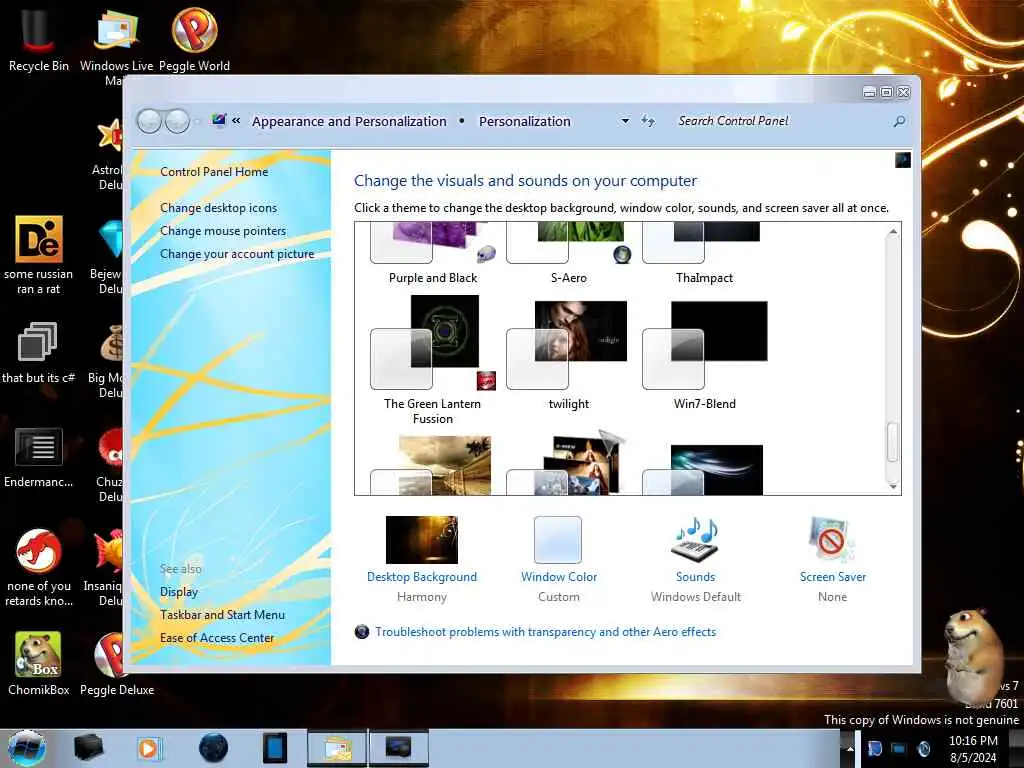Click the volume tray icon
This screenshot has height=768, width=1024.
[923, 748]
